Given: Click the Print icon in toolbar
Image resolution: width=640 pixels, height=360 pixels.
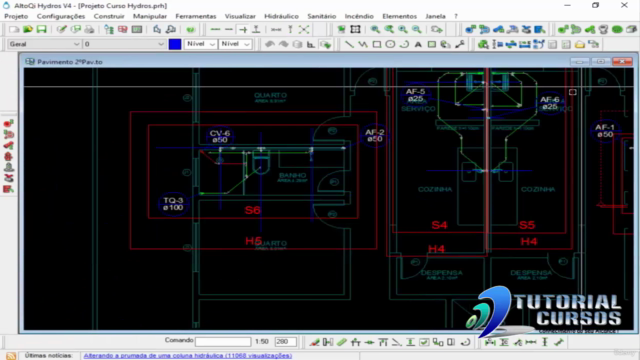Looking at the screenshot, I should coord(89,29).
